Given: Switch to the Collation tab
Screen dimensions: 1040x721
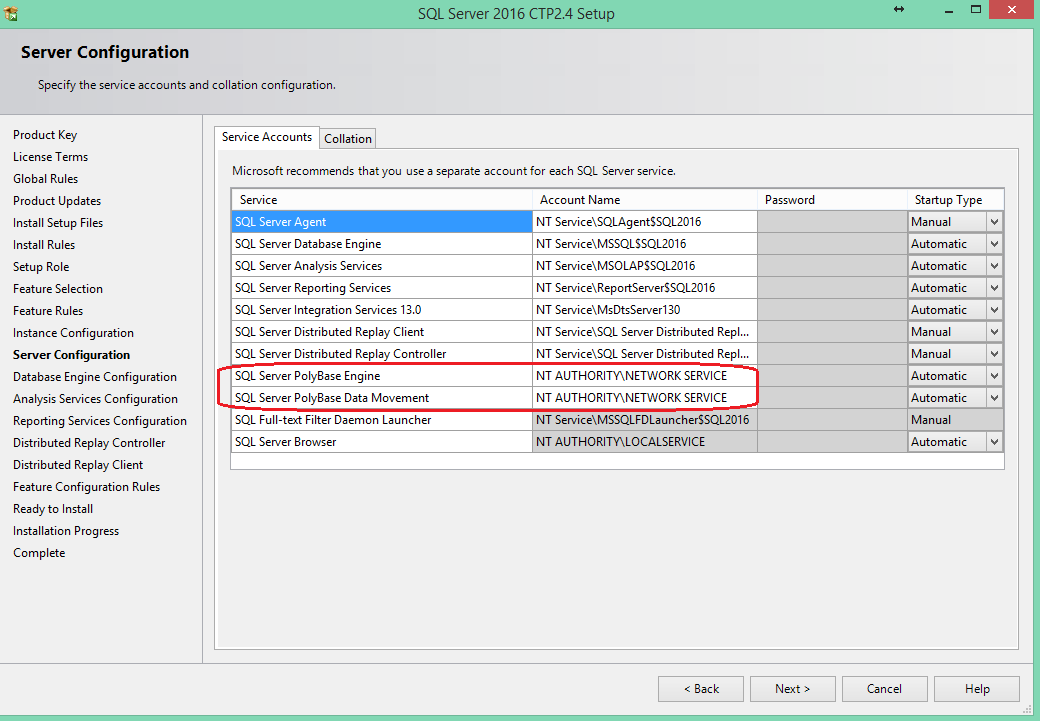Looking at the screenshot, I should pyautogui.click(x=348, y=139).
